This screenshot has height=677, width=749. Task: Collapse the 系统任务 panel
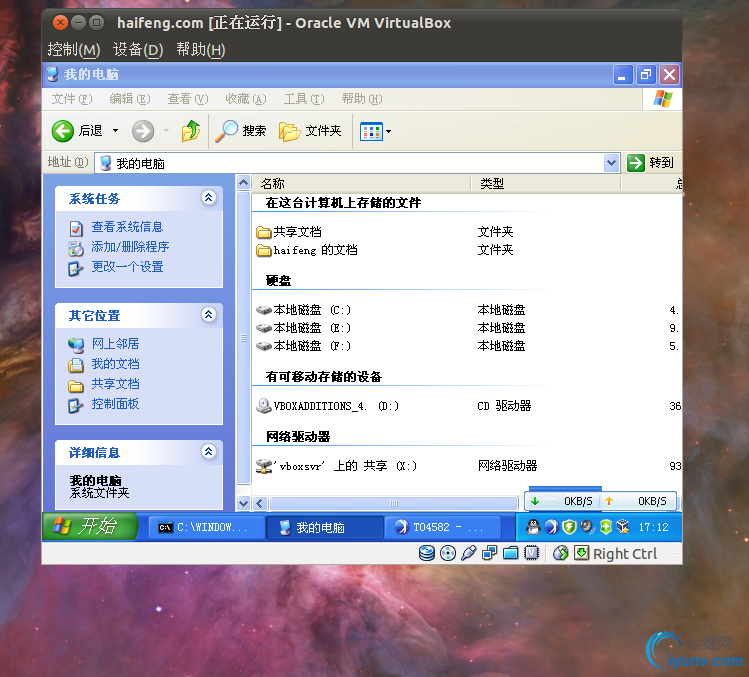[x=209, y=198]
